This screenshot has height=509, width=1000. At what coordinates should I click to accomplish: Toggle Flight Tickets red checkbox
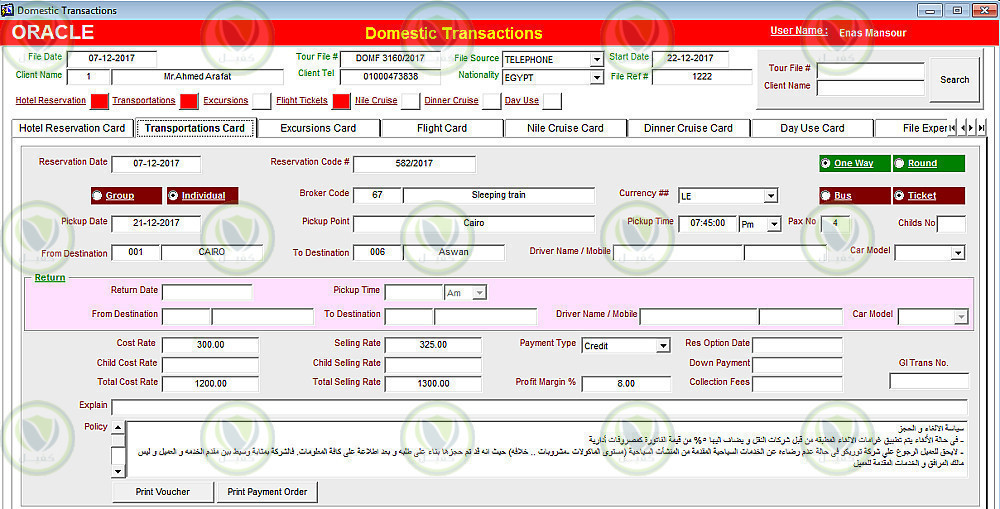tap(341, 101)
